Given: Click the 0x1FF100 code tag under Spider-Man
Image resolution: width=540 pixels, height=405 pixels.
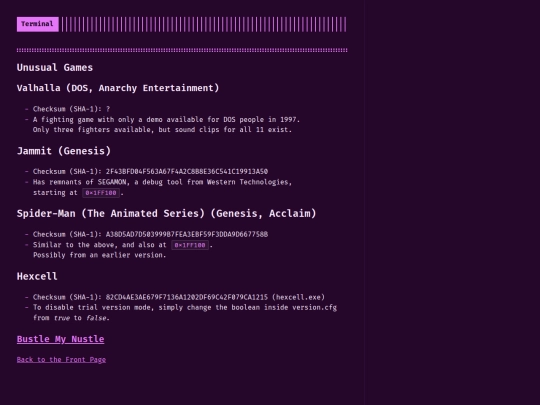Looking at the screenshot, I should pos(190,245).
